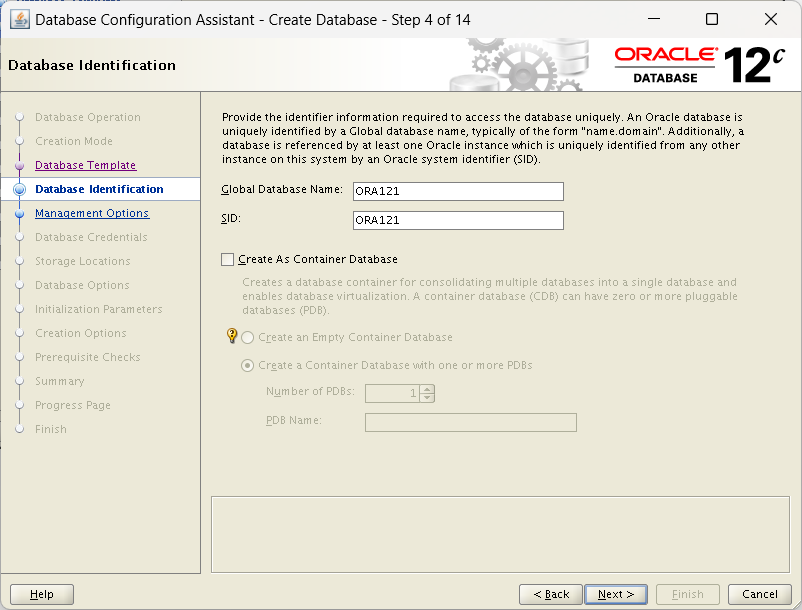This screenshot has width=802, height=610.
Task: Select Create an Empty Container Database radio
Action: 248,337
